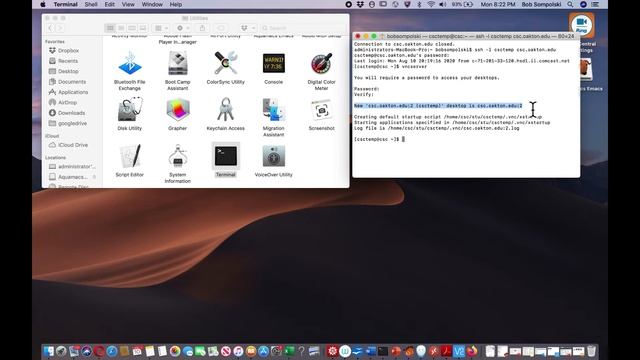Screen dimensions: 640x360
Task: Click the Bluetooth menu bar icon
Action: point(419,4)
